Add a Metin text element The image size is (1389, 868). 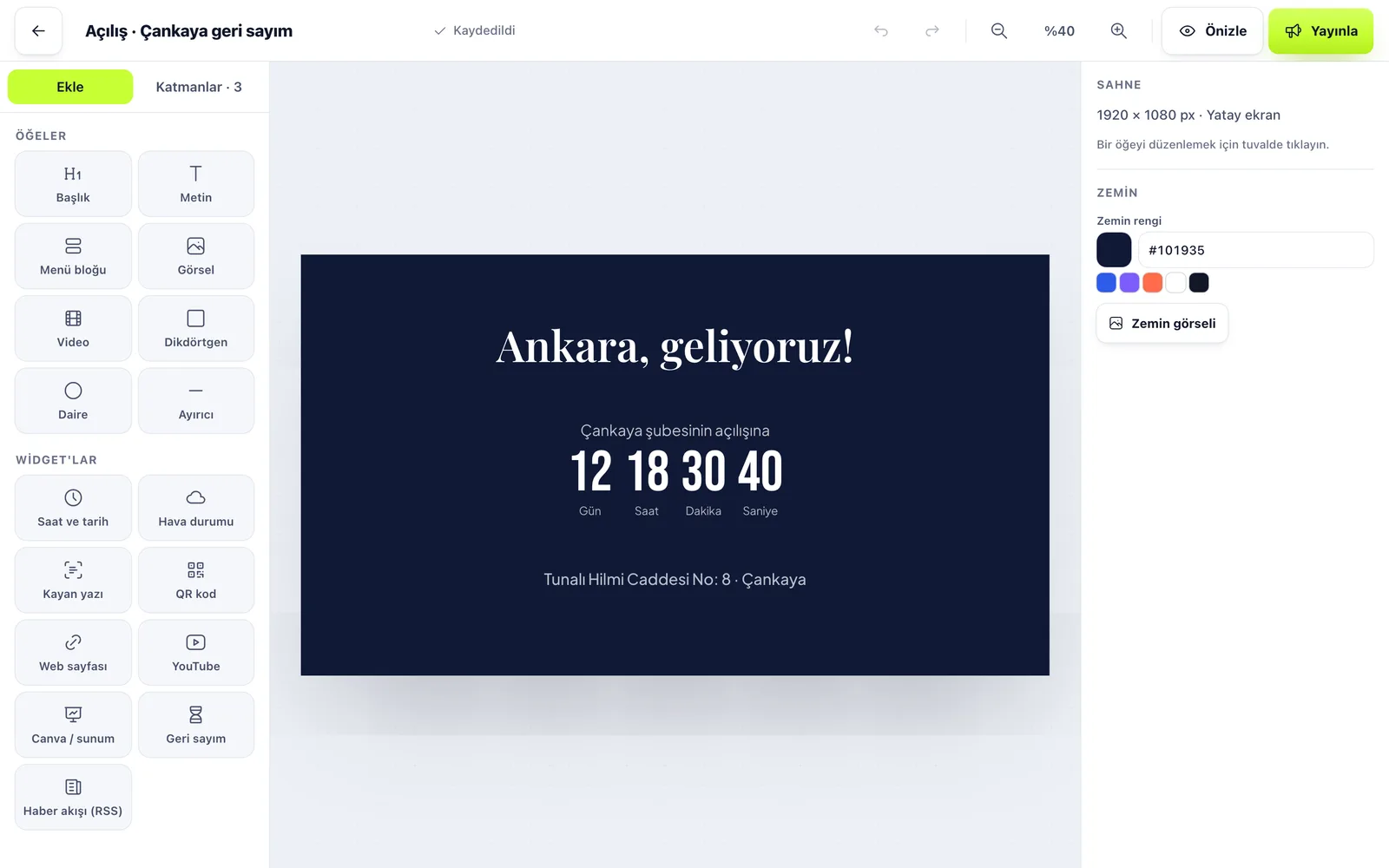(196, 184)
